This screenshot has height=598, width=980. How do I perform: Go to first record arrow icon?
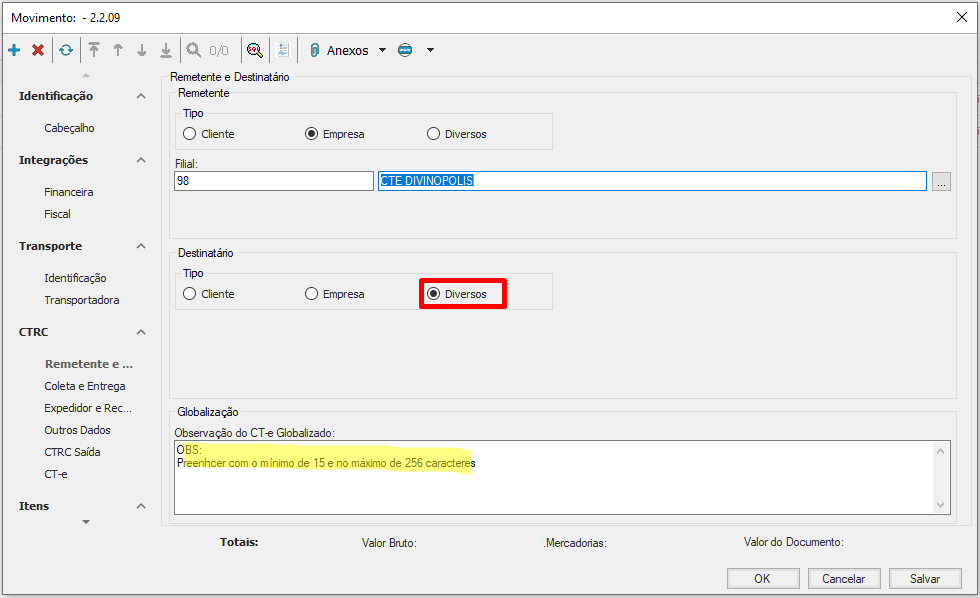[x=94, y=50]
